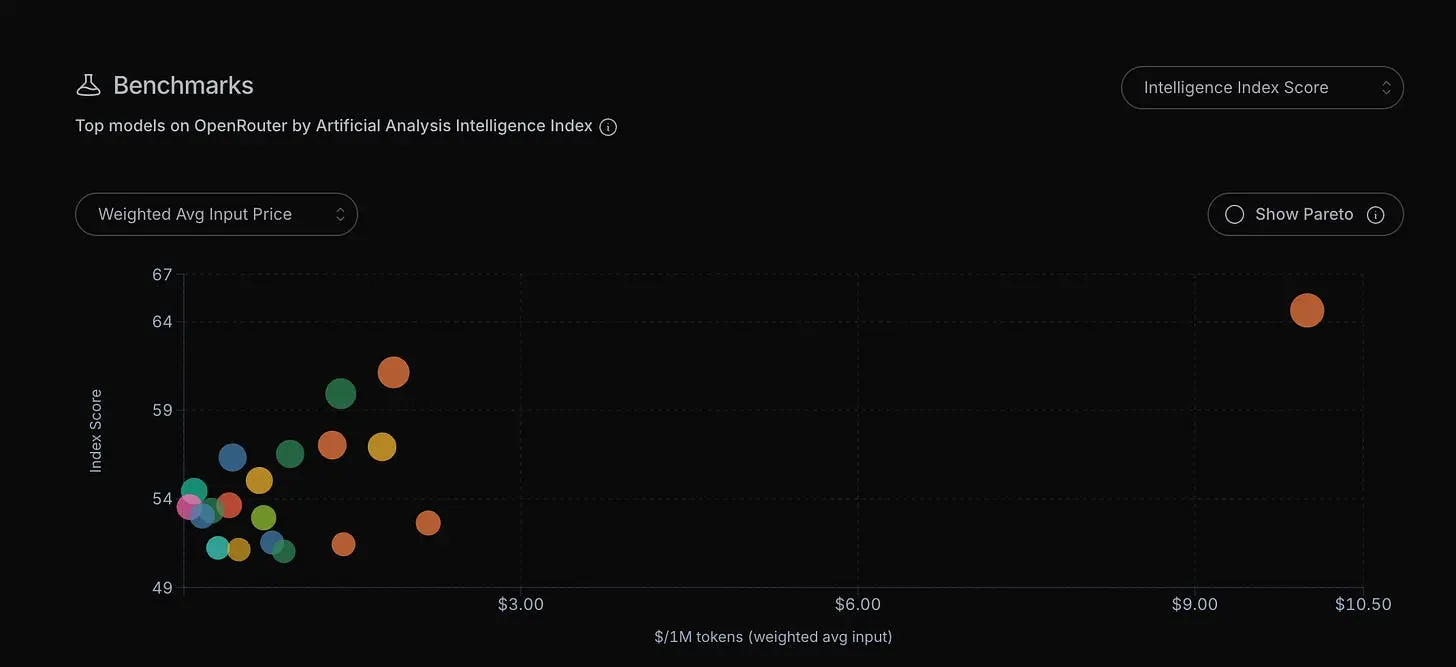
Task: Select the yellow point near score 51
Action: [x=238, y=549]
